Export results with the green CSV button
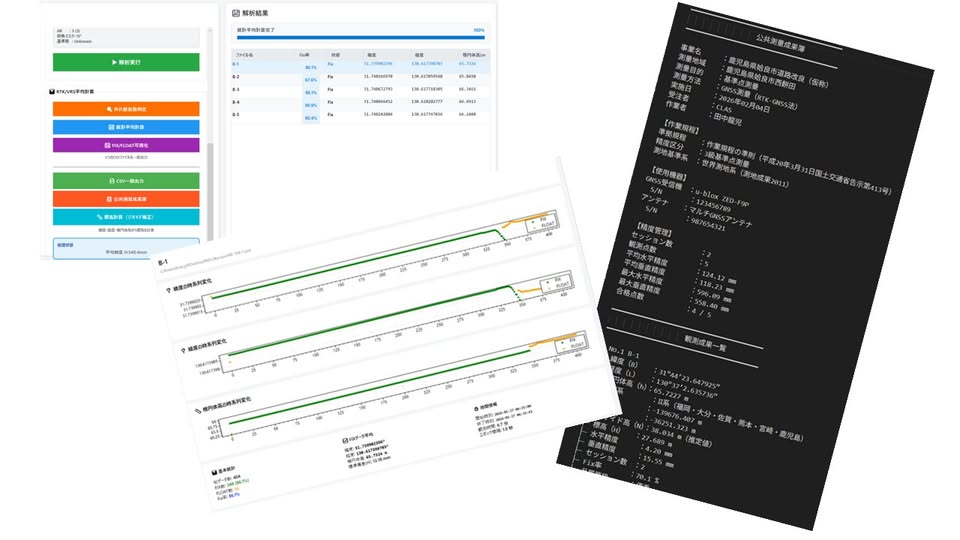 126,180
